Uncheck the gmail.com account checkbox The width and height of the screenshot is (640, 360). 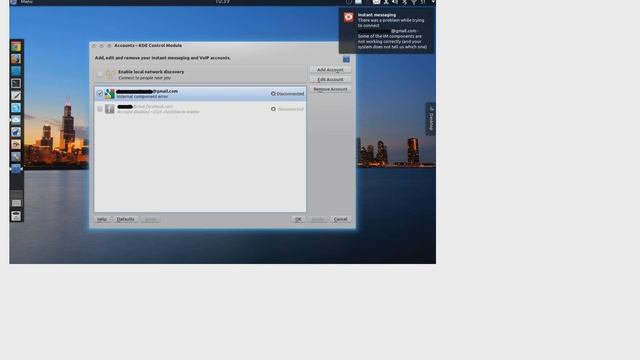click(100, 93)
